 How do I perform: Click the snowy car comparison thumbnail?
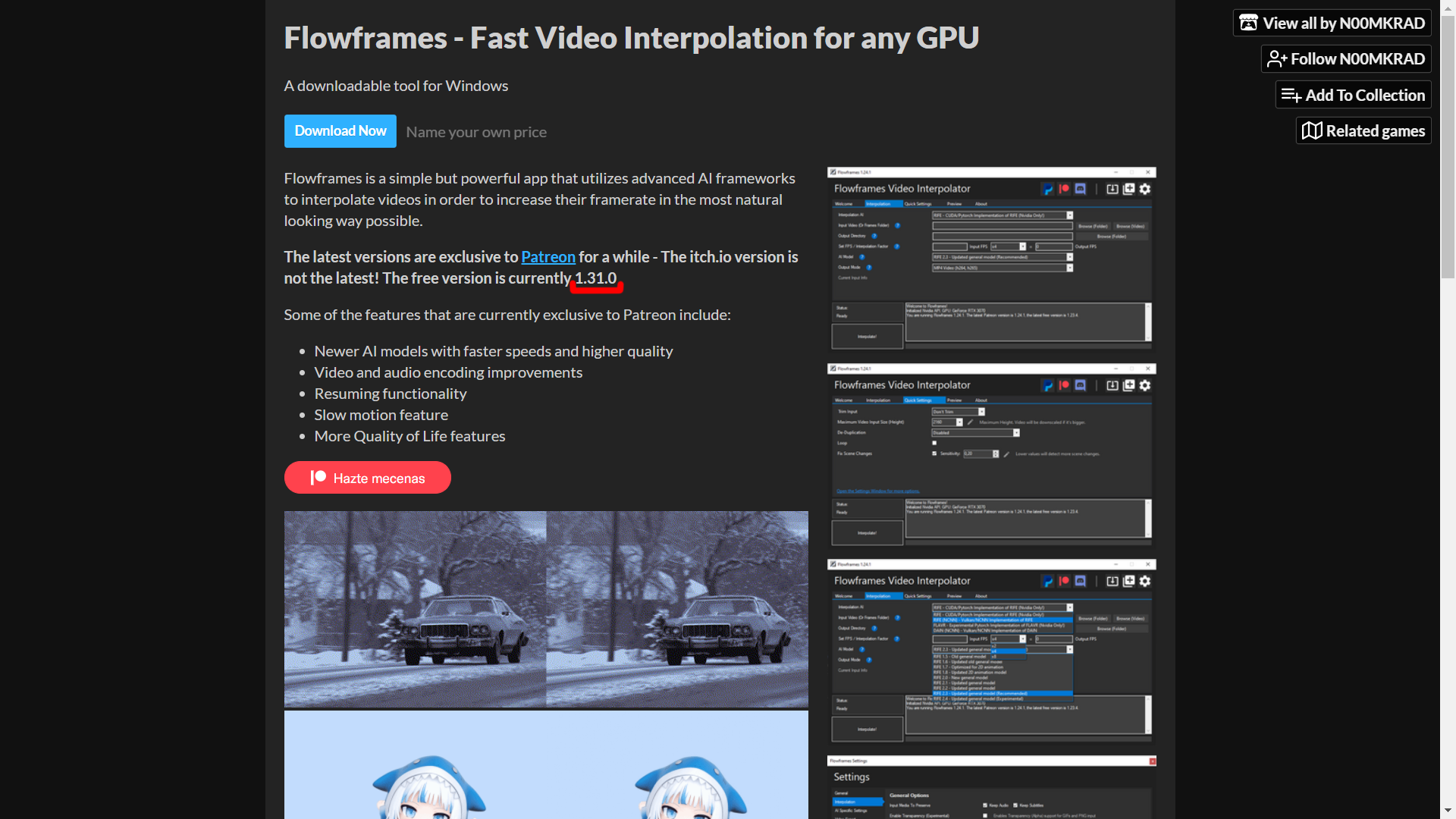pos(545,609)
